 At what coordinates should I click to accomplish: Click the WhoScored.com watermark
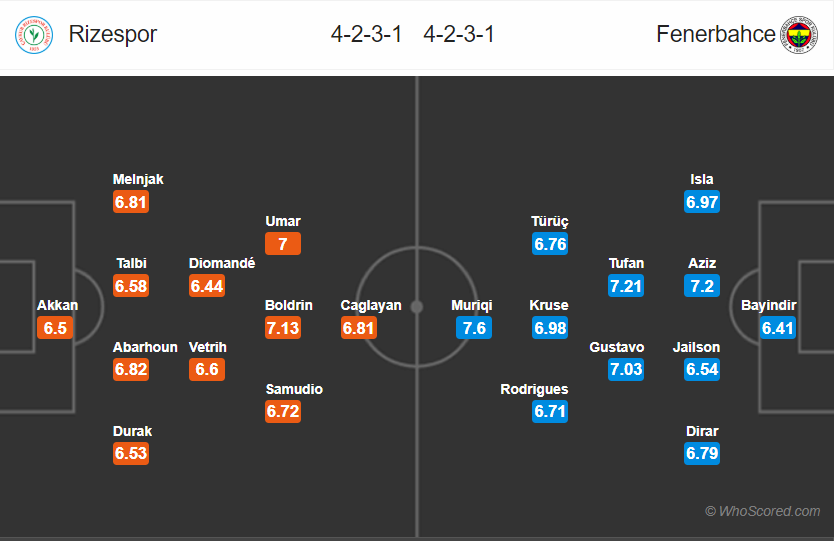click(763, 511)
